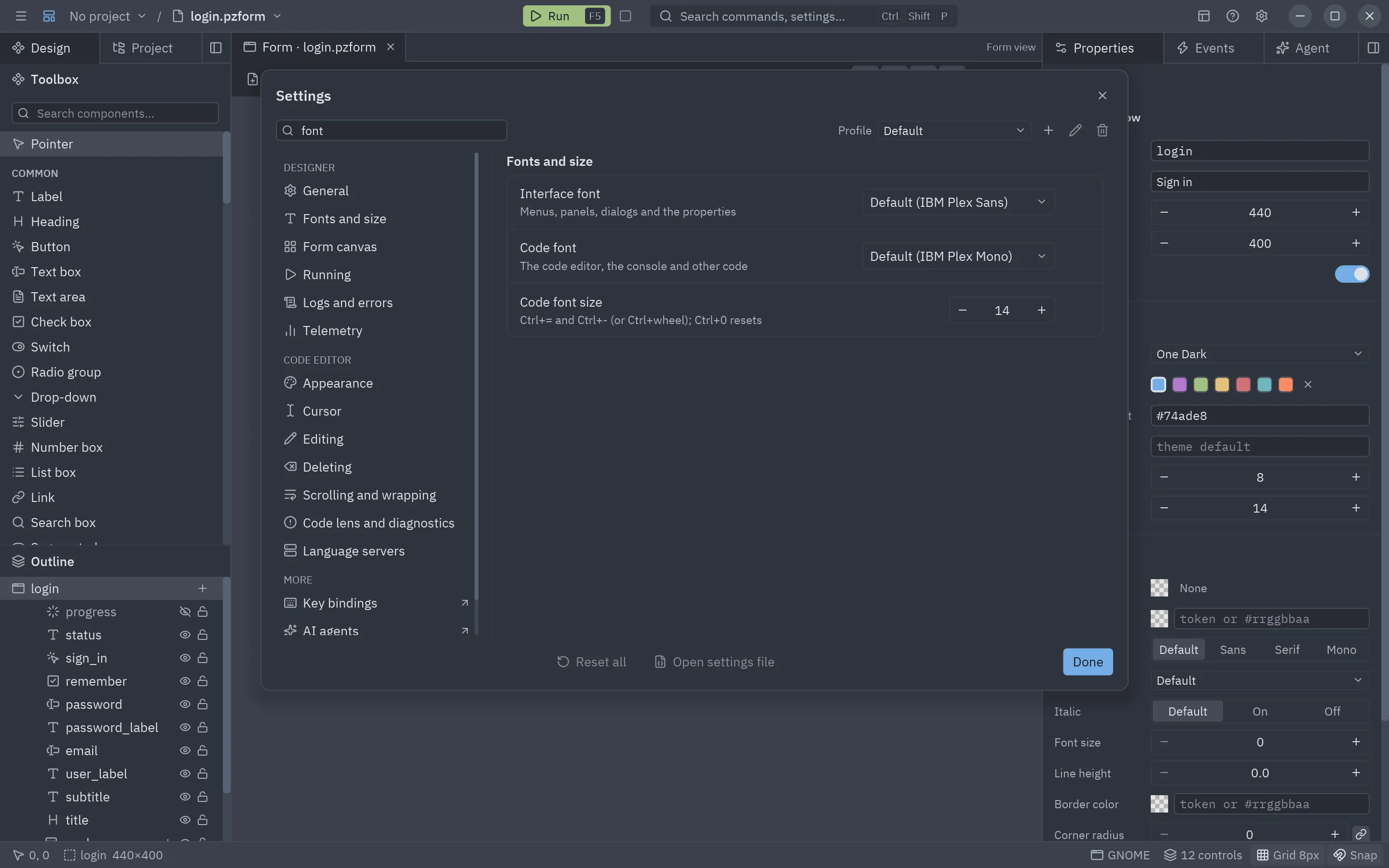Hide the status control in the outline
1389x868 pixels.
[x=185, y=635]
